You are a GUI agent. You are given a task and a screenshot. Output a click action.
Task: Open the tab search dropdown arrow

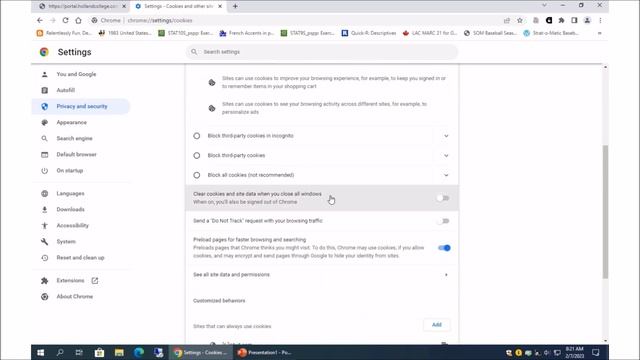[544, 5]
